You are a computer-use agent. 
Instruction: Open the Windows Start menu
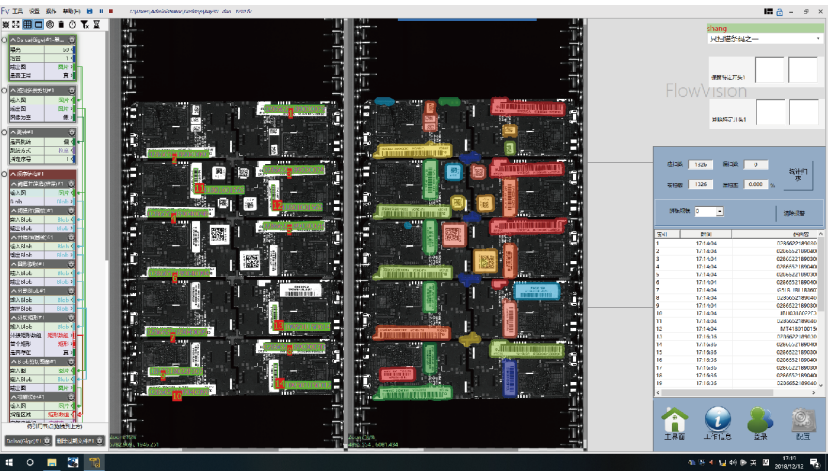tap(9, 463)
